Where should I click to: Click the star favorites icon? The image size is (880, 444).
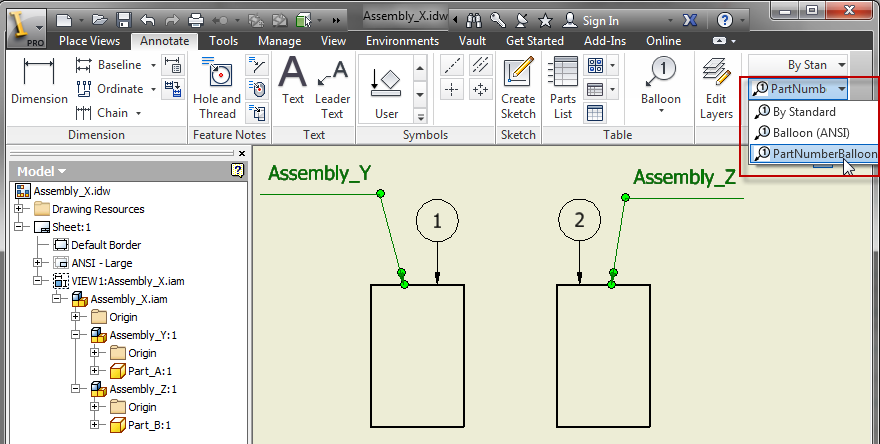pyautogui.click(x=545, y=21)
